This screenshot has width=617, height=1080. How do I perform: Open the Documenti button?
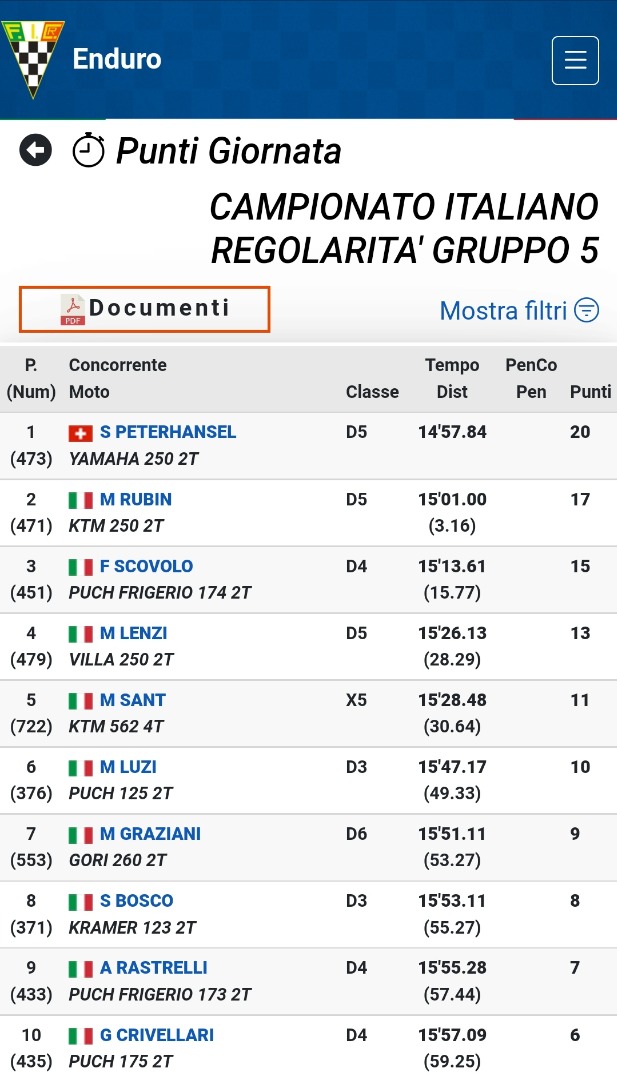(144, 309)
